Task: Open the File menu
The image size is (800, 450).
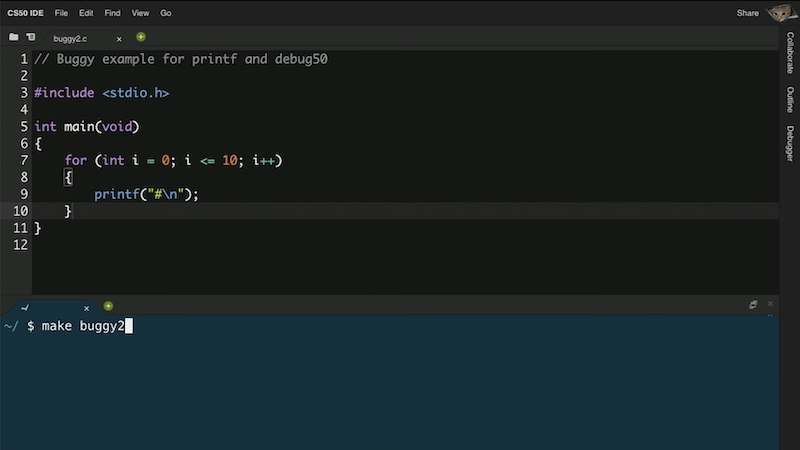Action: click(62, 13)
